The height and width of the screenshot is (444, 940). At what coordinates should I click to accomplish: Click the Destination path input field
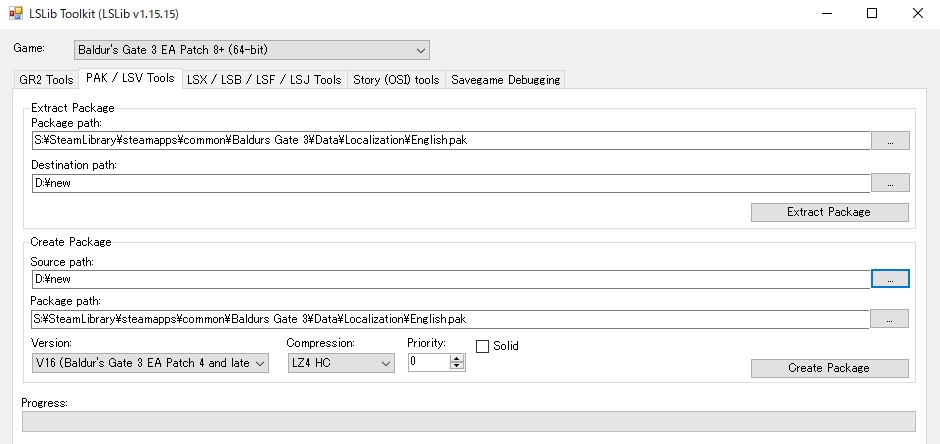pyautogui.click(x=451, y=183)
